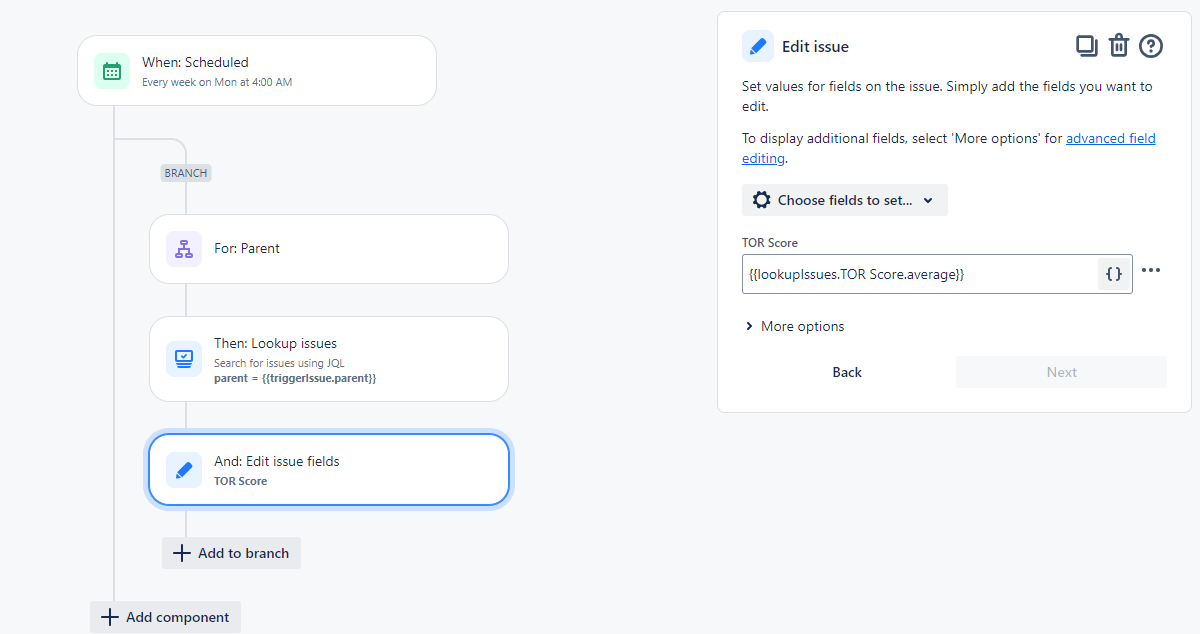Open help via question mark icon

point(1151,45)
